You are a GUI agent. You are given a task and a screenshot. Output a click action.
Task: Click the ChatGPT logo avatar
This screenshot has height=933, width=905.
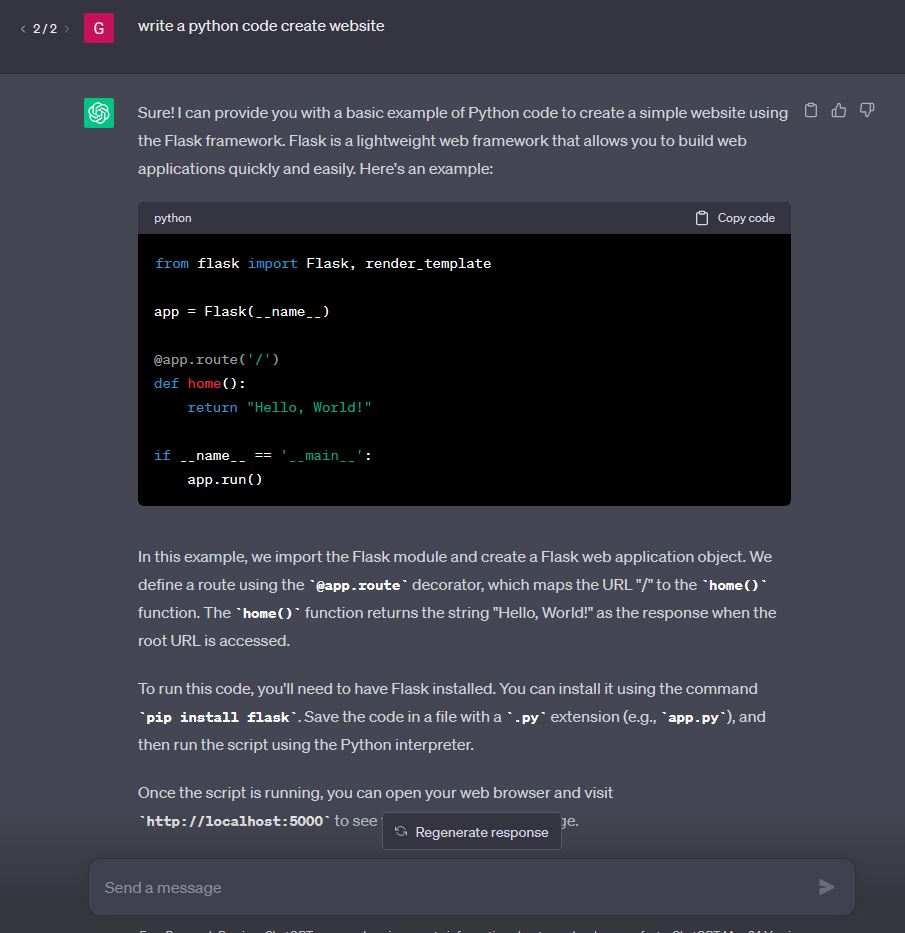pyautogui.click(x=99, y=113)
